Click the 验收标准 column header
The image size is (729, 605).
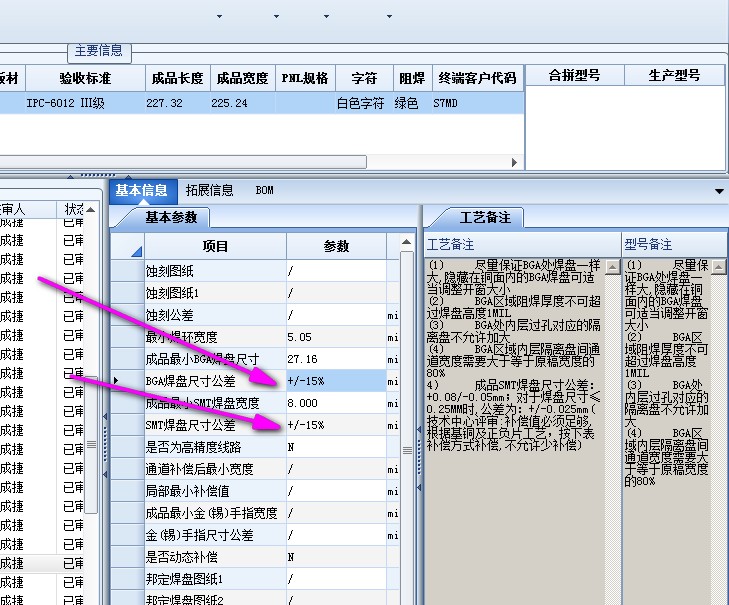86,78
